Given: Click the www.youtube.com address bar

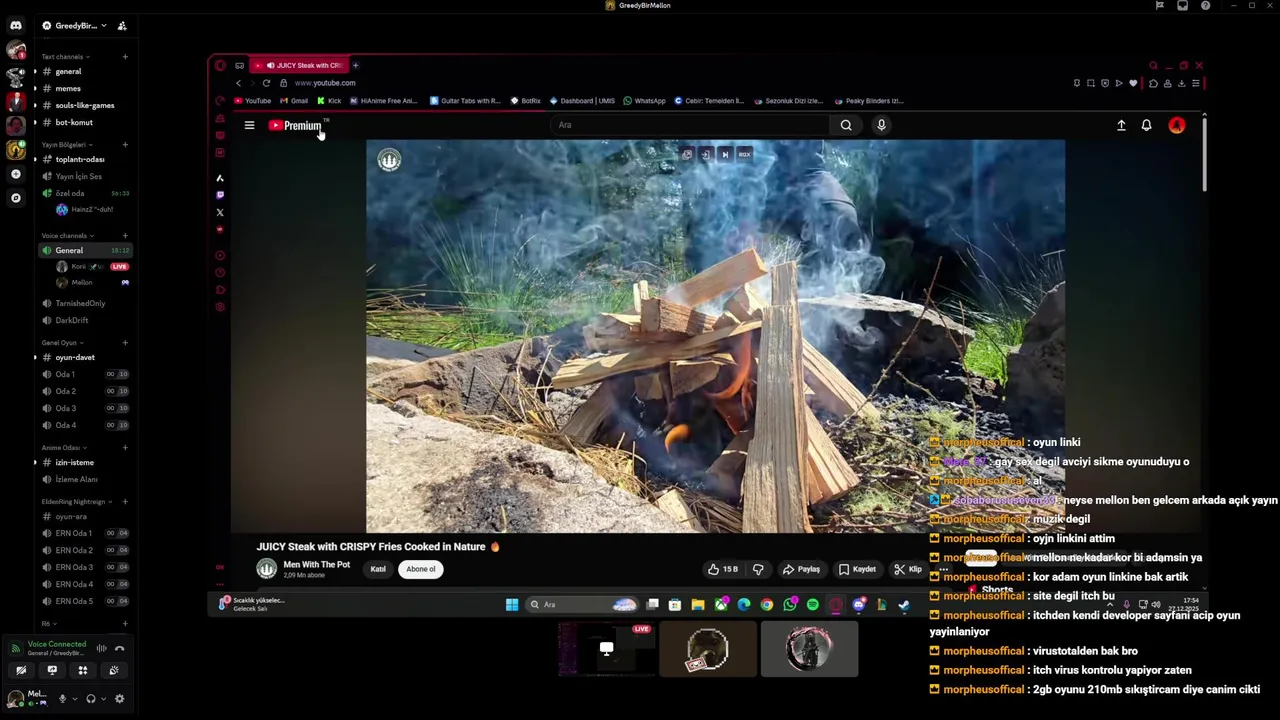Looking at the screenshot, I should 325,83.
